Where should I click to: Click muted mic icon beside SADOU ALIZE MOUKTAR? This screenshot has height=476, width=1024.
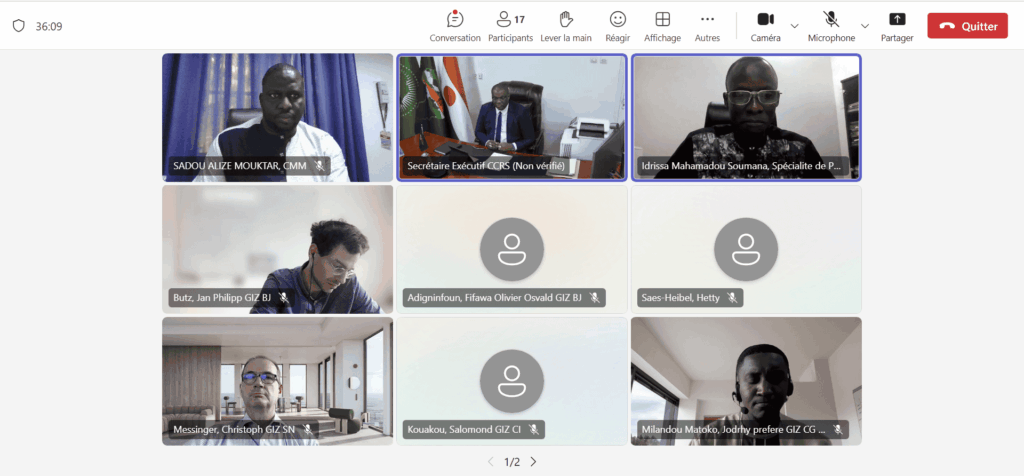319,166
